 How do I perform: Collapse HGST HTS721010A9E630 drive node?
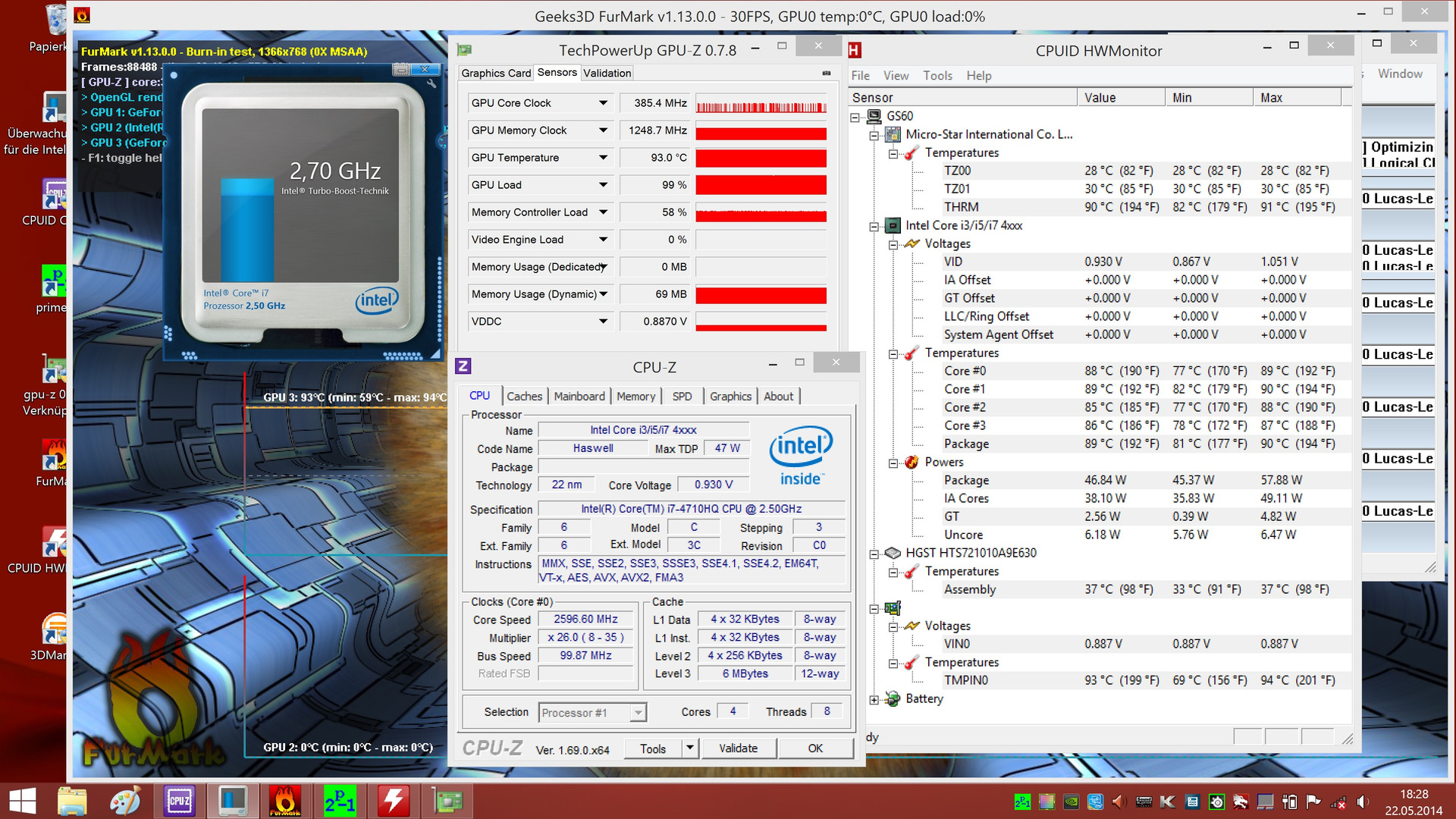874,554
